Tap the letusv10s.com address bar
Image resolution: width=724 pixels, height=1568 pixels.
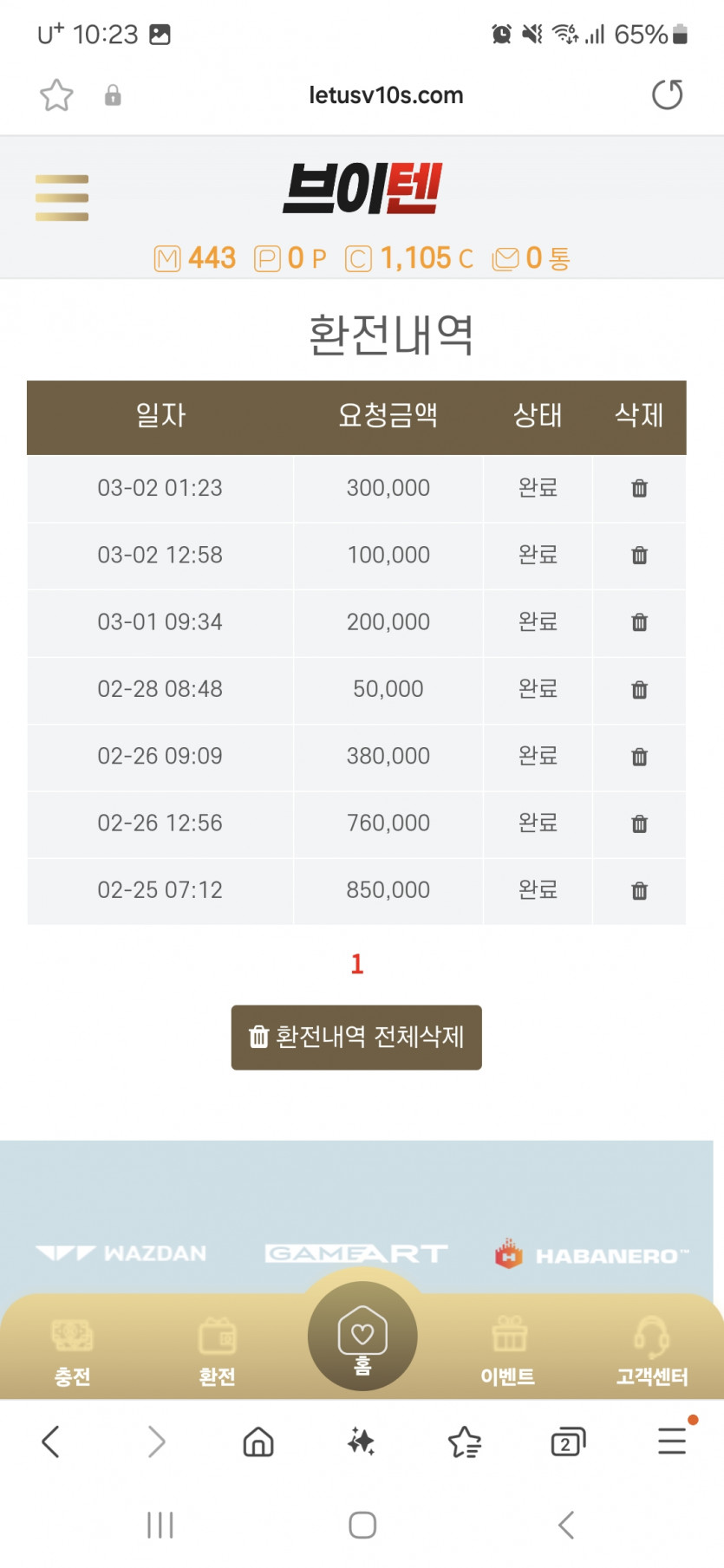coord(386,95)
